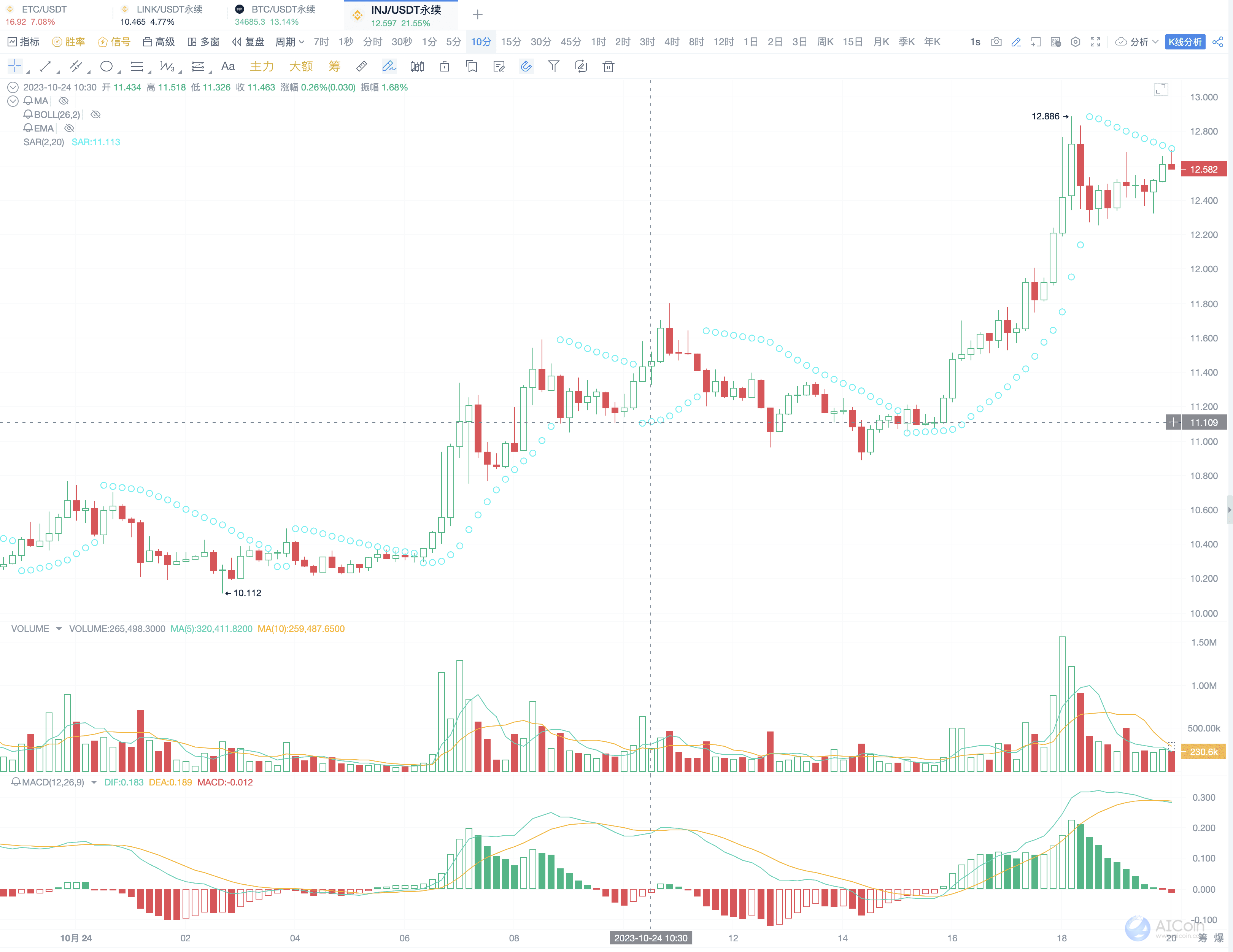Collapse the indicator list chevron
Image resolution: width=1233 pixels, height=952 pixels.
[x=13, y=101]
